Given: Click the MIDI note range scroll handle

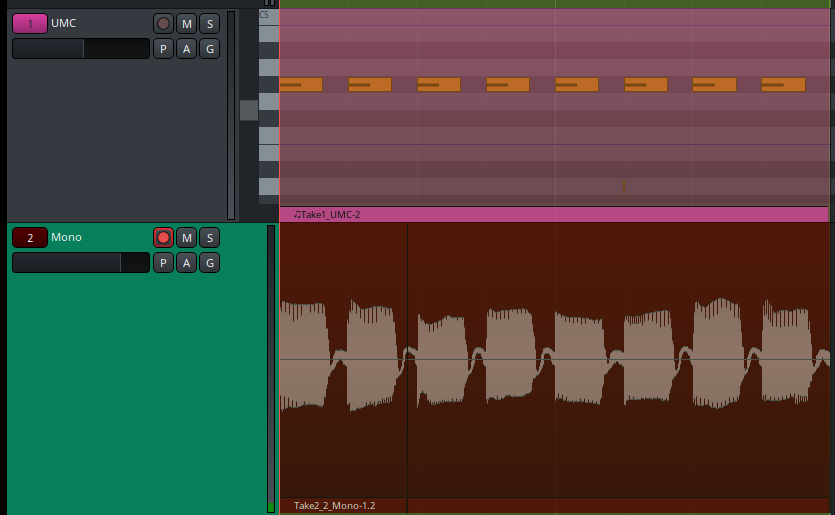Looking at the screenshot, I should [248, 110].
